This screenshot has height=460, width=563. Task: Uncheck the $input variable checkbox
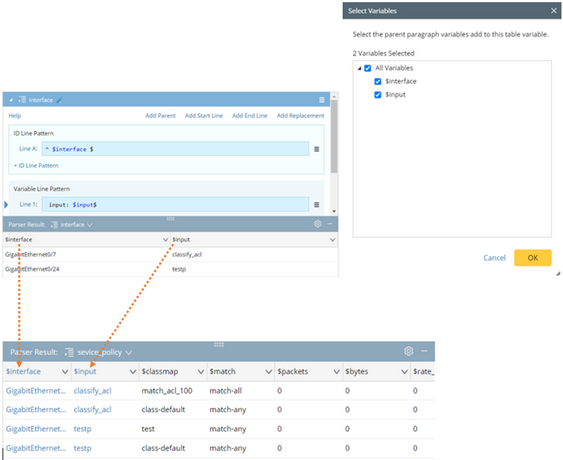378,95
